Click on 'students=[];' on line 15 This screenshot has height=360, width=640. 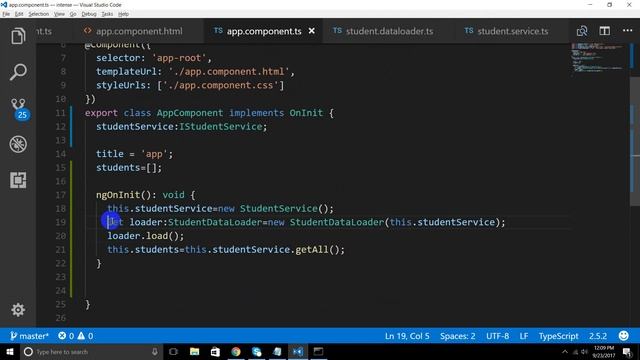pos(129,167)
